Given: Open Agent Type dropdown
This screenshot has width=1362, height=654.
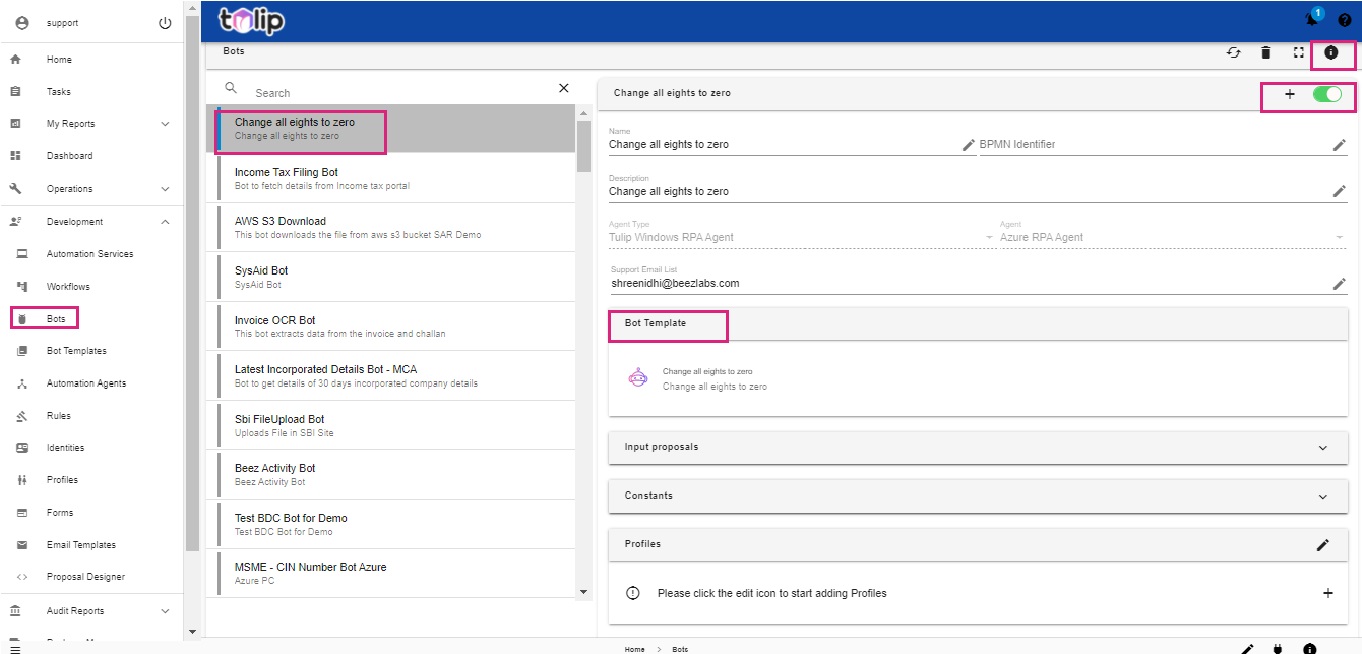Looking at the screenshot, I should click(x=801, y=236).
